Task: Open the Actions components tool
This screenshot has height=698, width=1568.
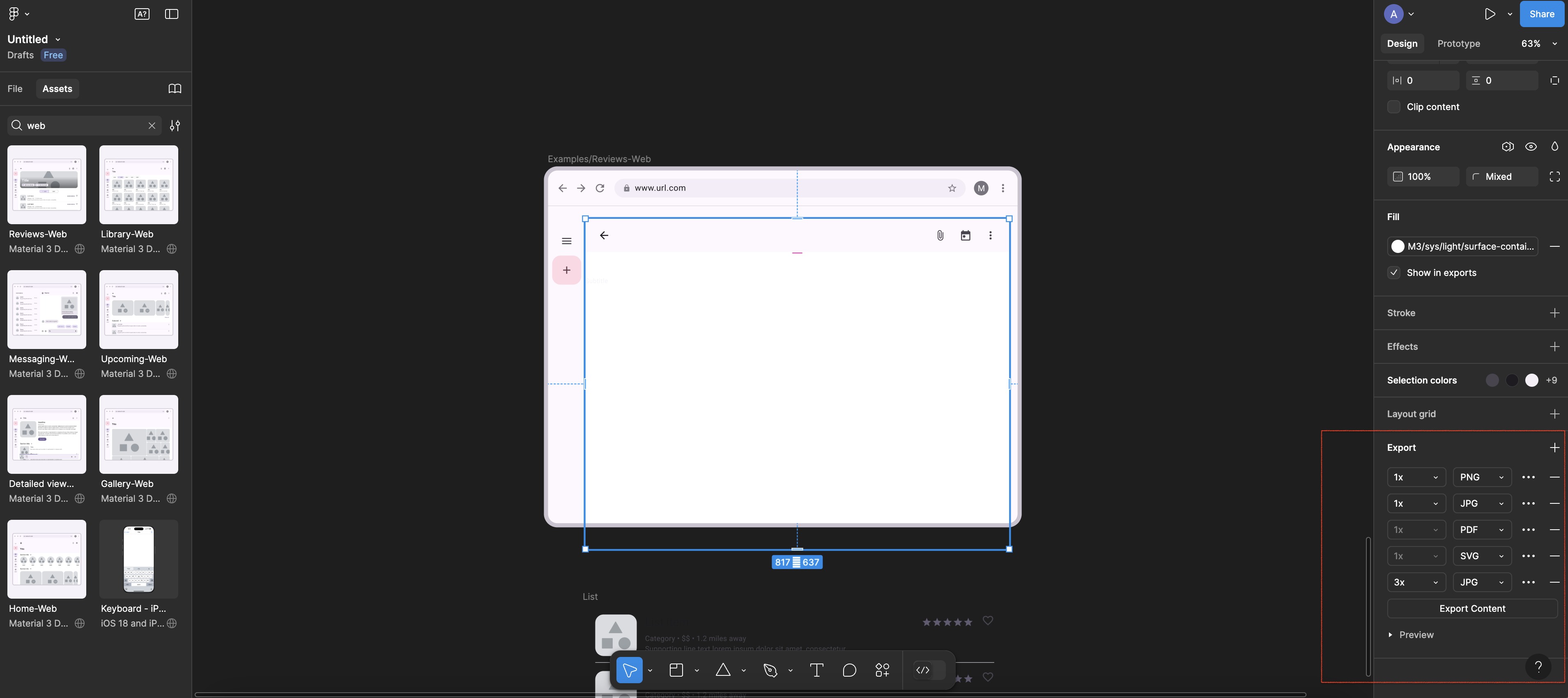Action: click(x=882, y=670)
